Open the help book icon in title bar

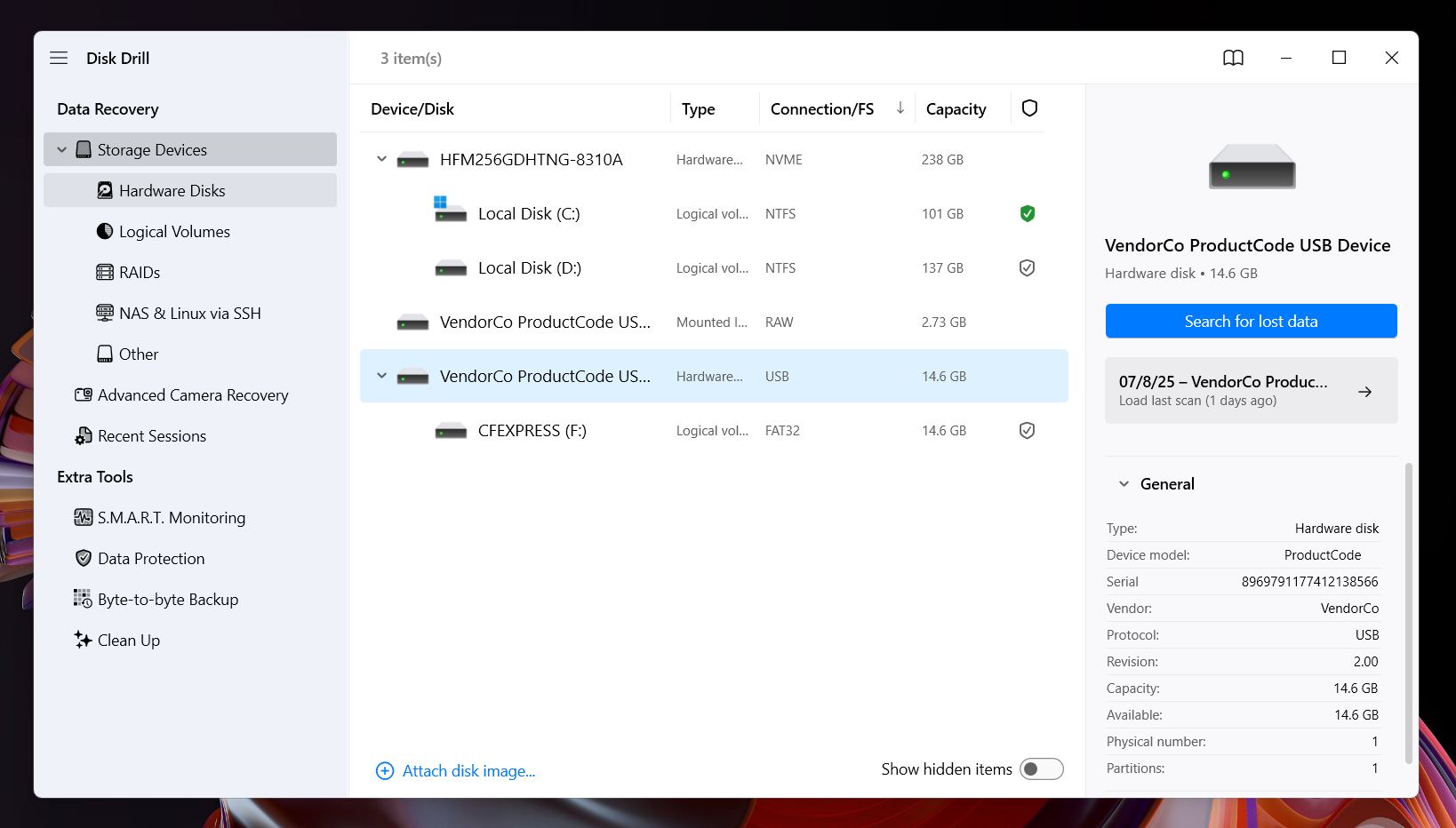coord(1233,58)
